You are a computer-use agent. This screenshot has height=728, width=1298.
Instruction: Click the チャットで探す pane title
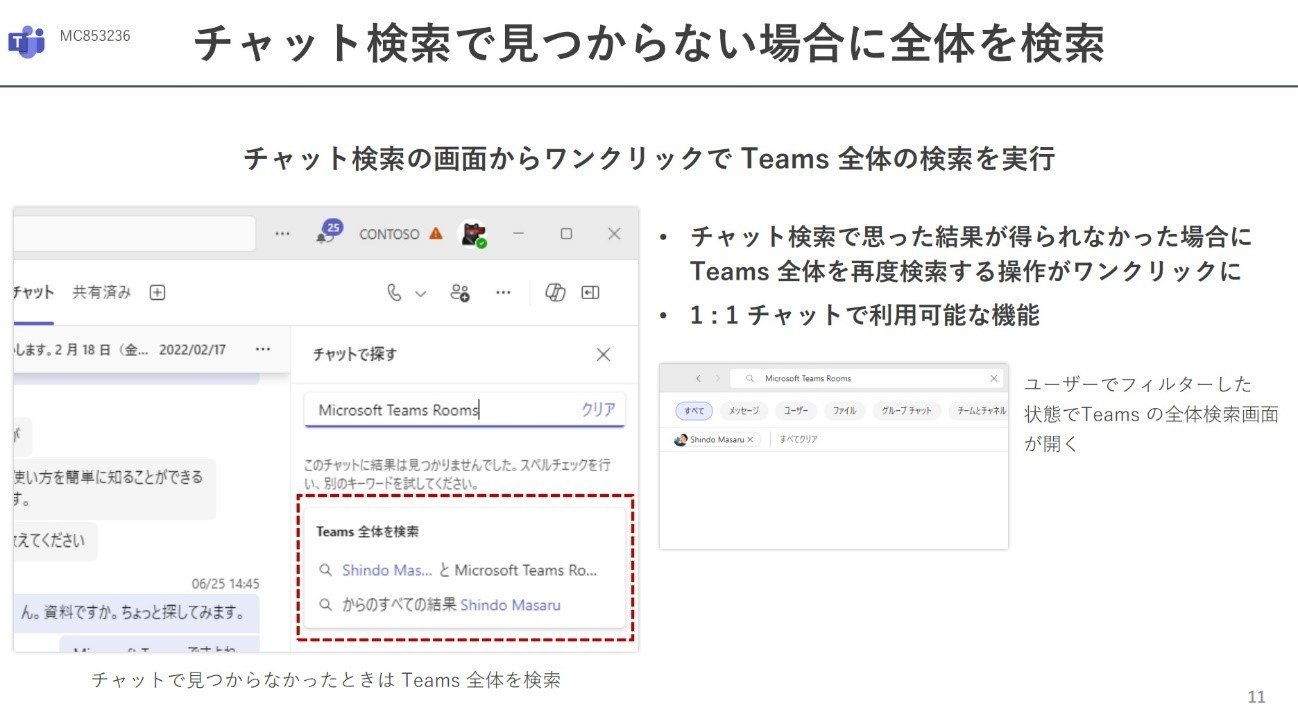click(354, 354)
